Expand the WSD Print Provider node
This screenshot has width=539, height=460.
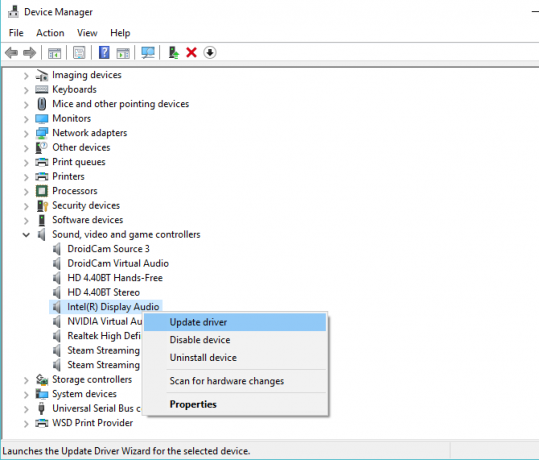[x=26, y=424]
